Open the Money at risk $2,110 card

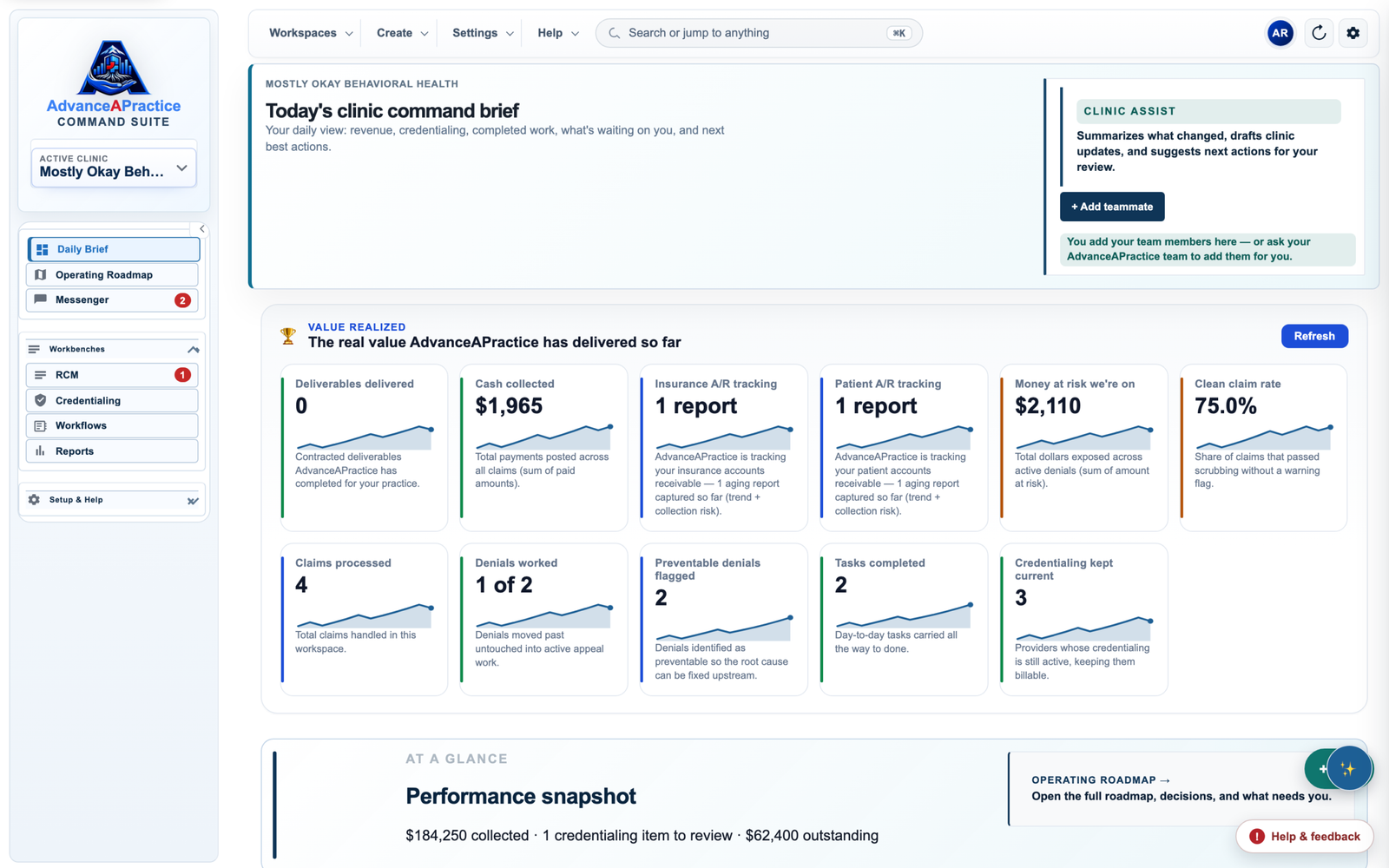pyautogui.click(x=1083, y=447)
